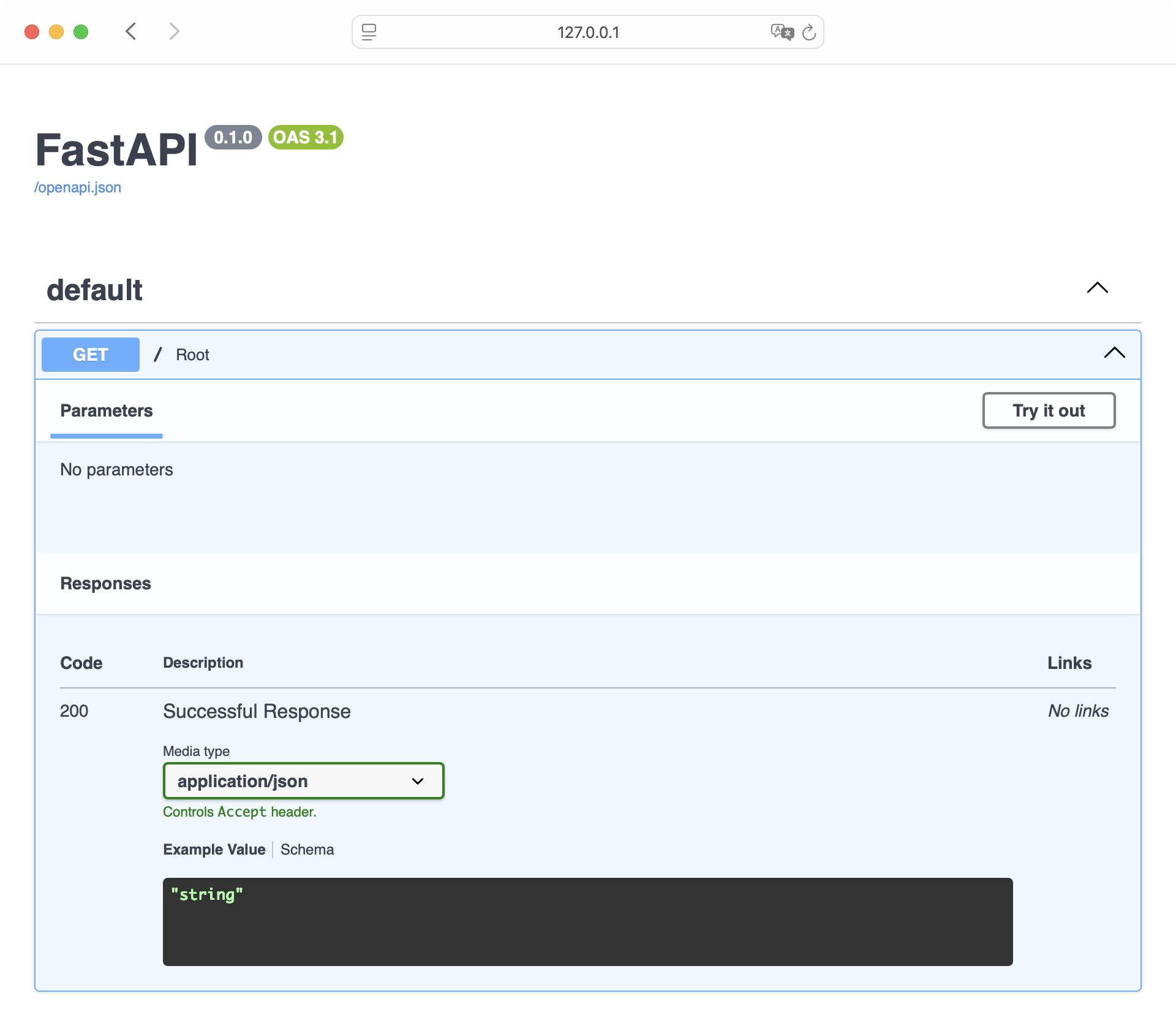Collapse the GET / Root operation arrow
The image size is (1176, 1023).
click(1115, 353)
